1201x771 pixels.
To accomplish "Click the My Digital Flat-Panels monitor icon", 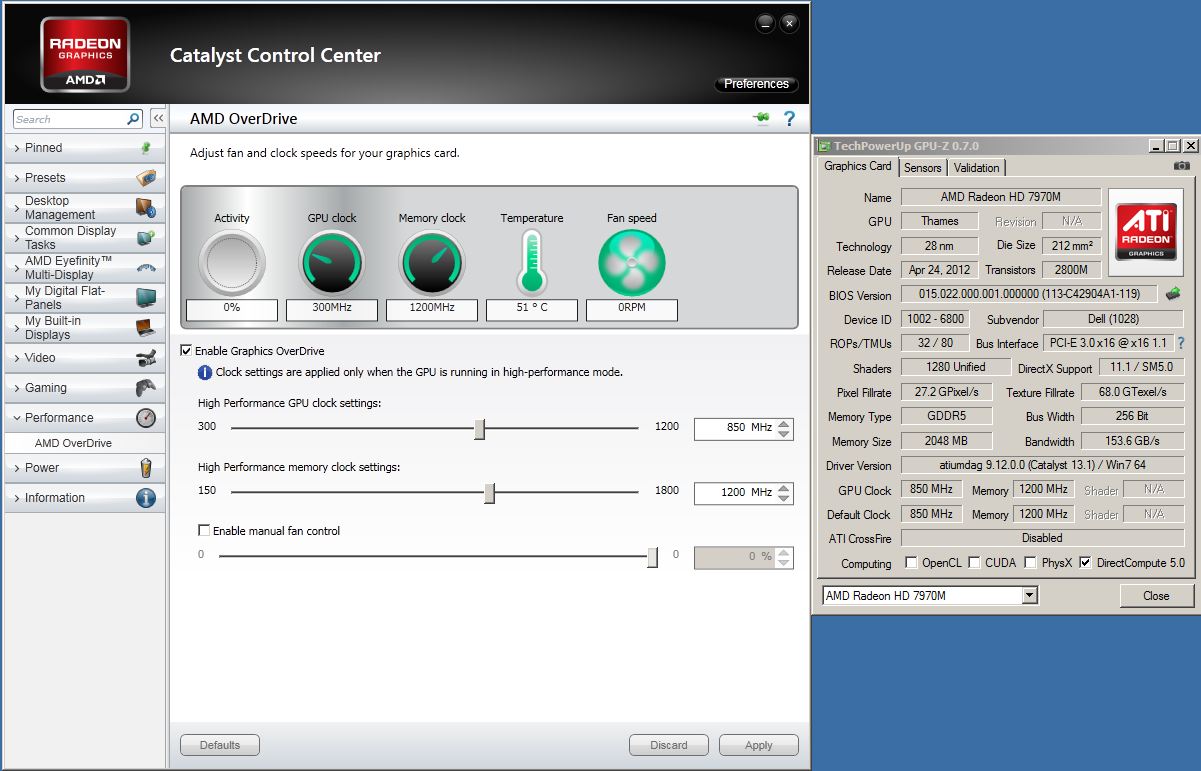I will click(x=146, y=298).
